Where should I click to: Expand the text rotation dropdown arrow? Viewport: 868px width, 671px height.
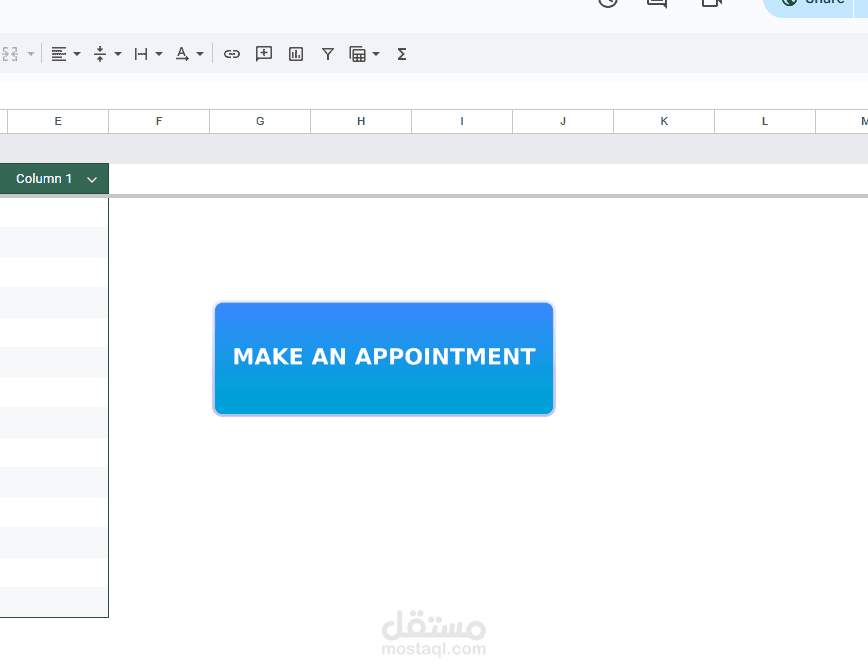tap(200, 54)
